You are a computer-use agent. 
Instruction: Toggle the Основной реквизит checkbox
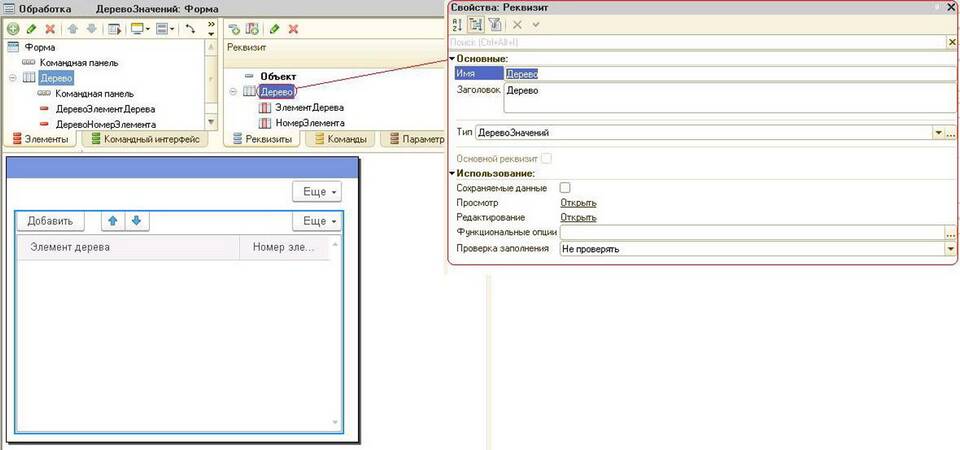546,159
